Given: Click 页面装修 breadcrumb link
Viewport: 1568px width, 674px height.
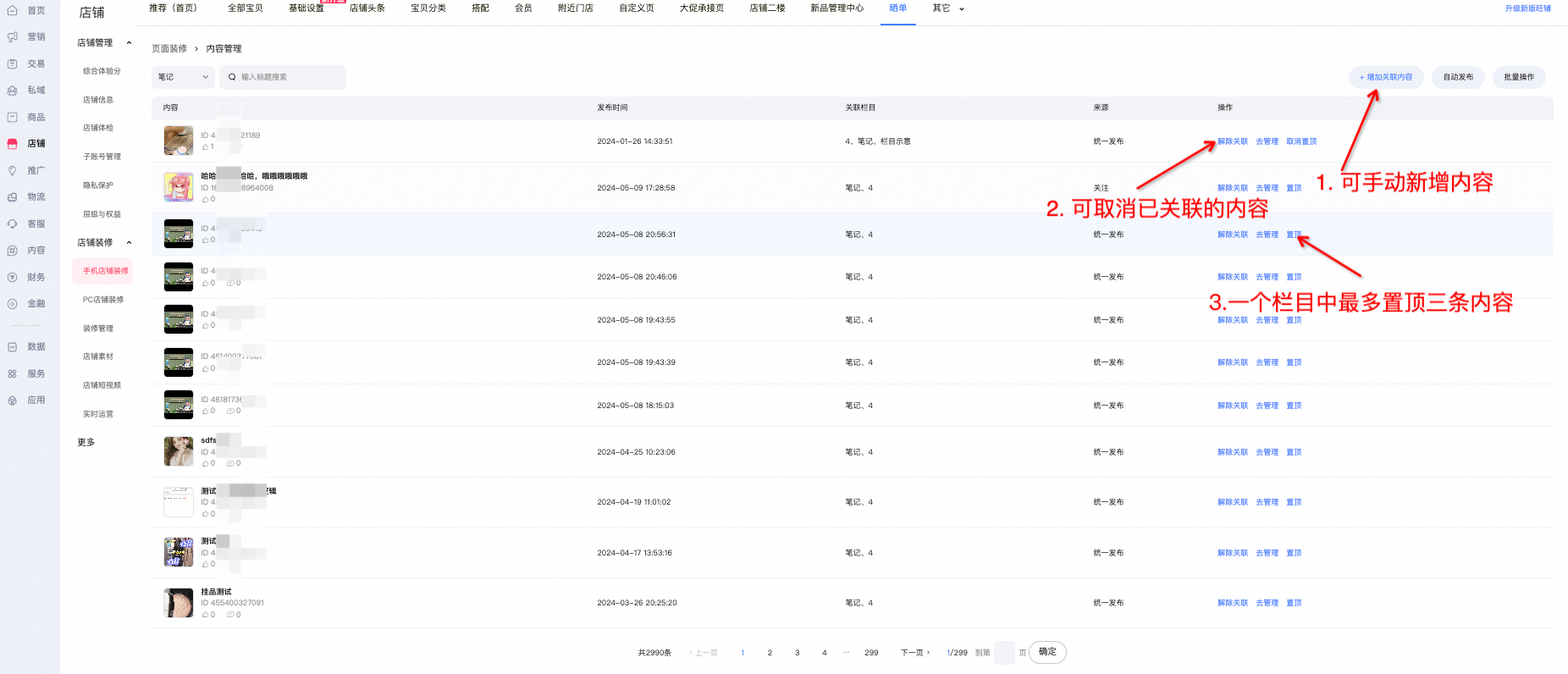Looking at the screenshot, I should pyautogui.click(x=169, y=49).
